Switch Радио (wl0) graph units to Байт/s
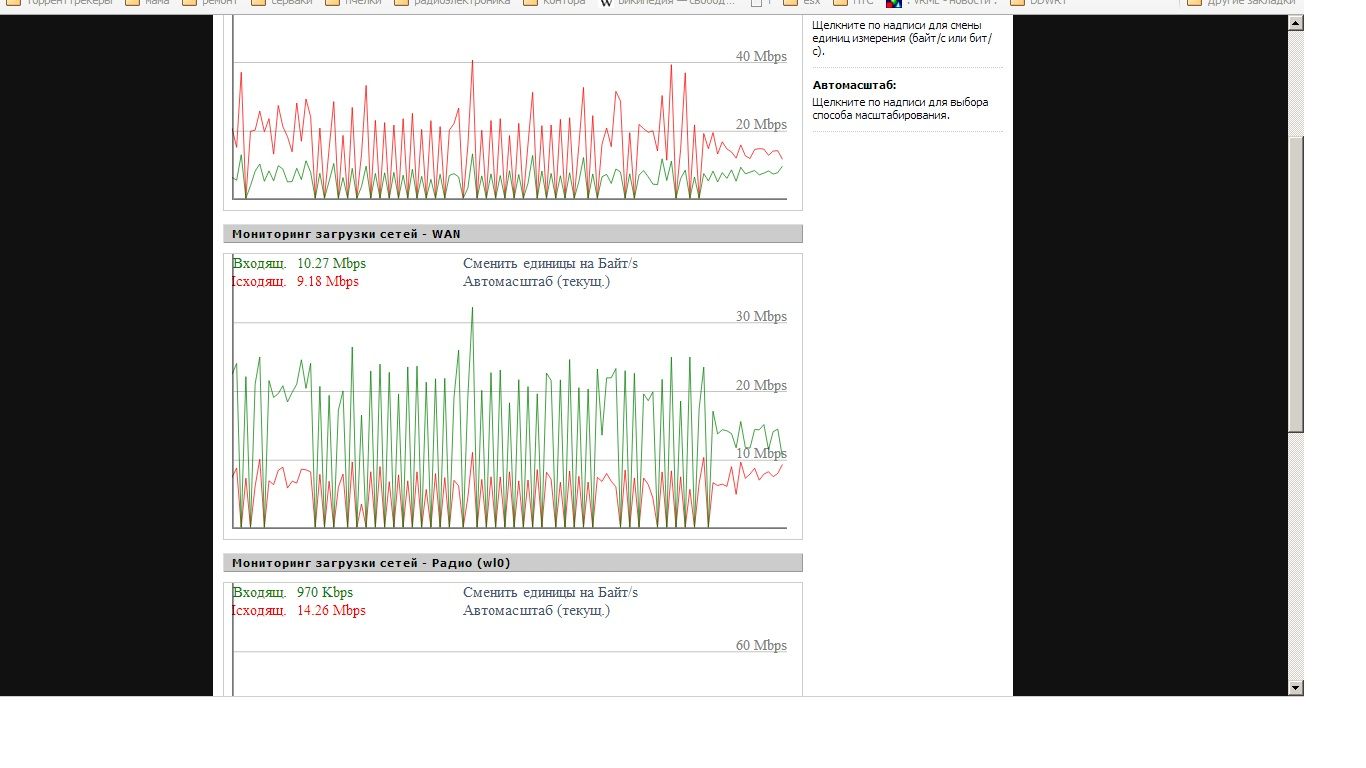1366x768 pixels. coord(550,593)
